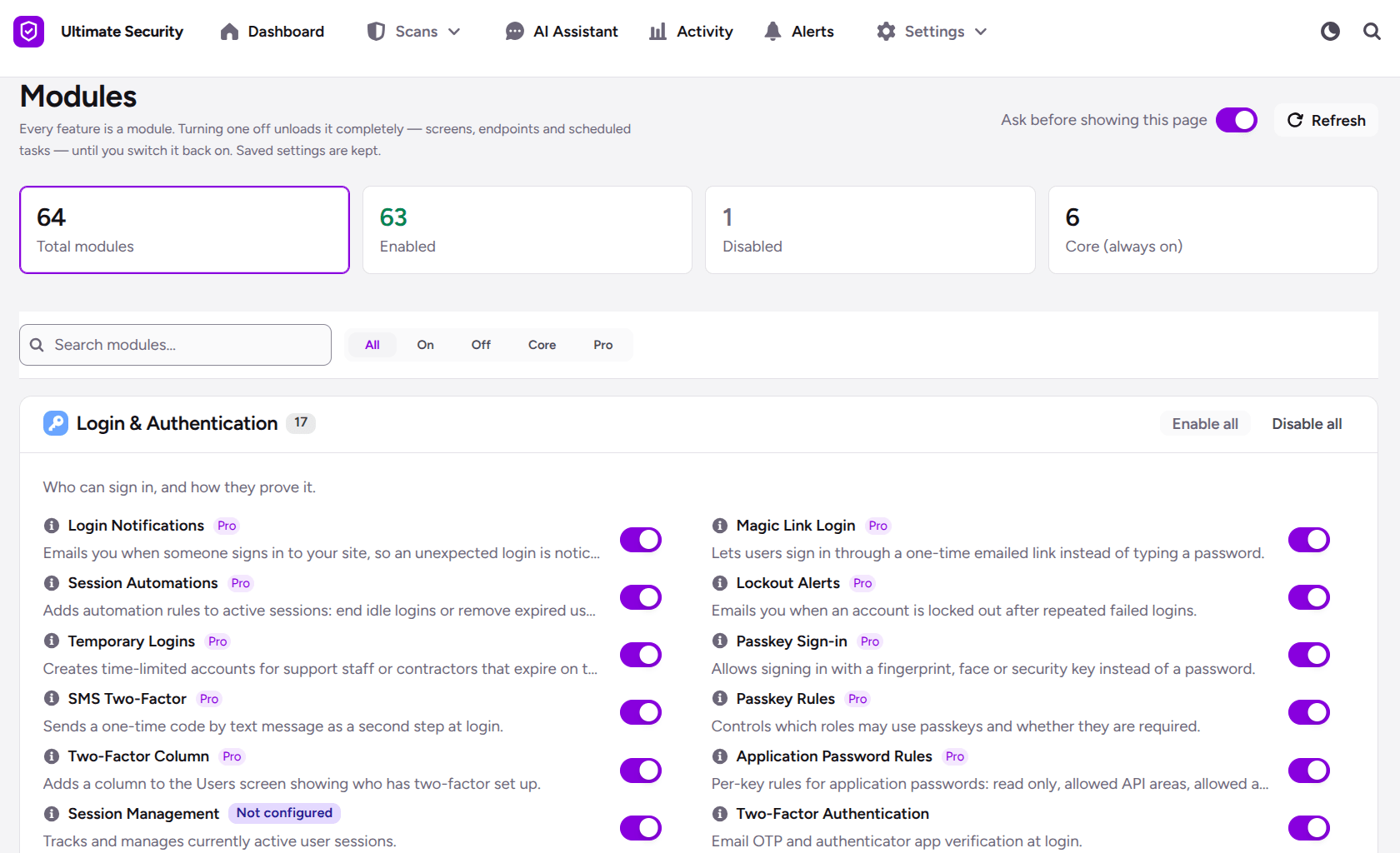The image size is (1400, 853).
Task: Filter modules by the Off tab
Action: pos(481,345)
